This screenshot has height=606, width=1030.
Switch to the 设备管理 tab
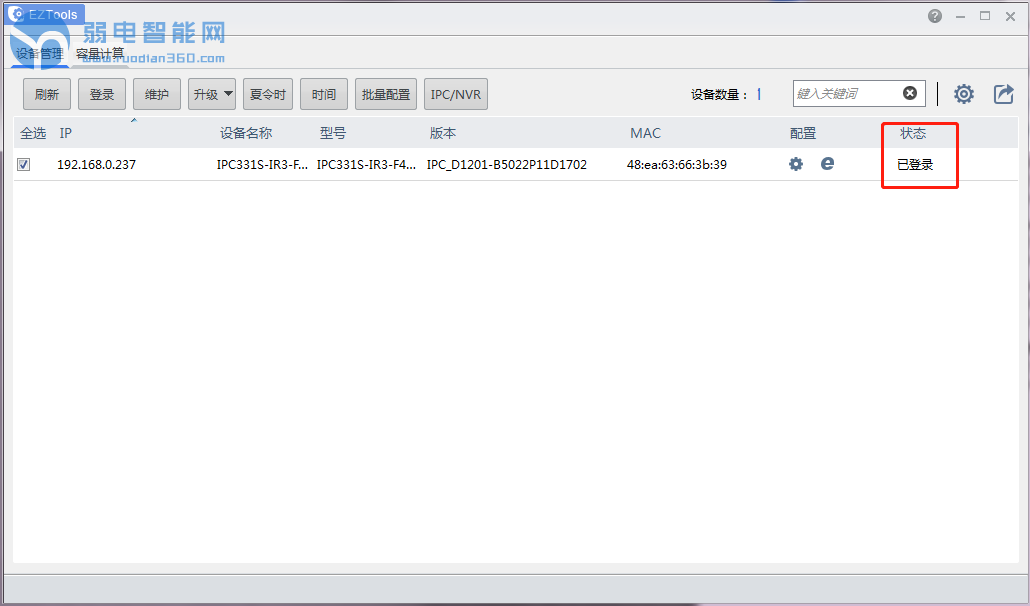pyautogui.click(x=39, y=53)
